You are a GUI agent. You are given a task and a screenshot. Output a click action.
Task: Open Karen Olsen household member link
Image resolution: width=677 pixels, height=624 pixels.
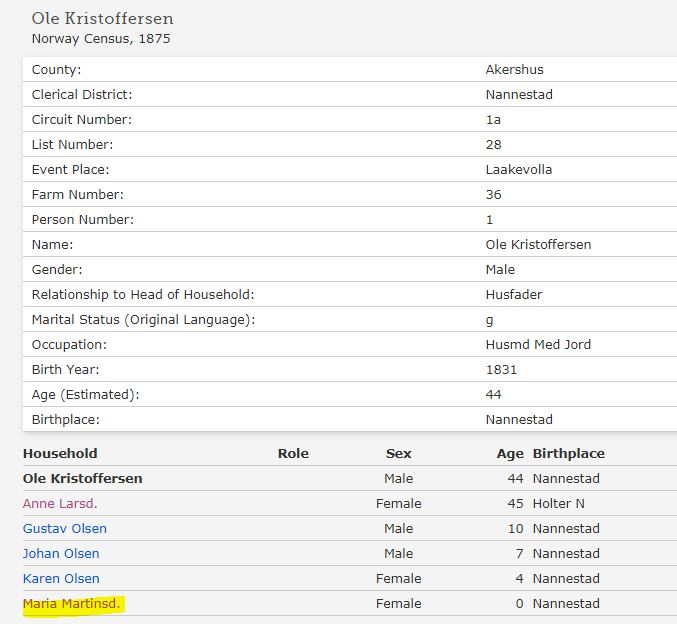click(61, 579)
